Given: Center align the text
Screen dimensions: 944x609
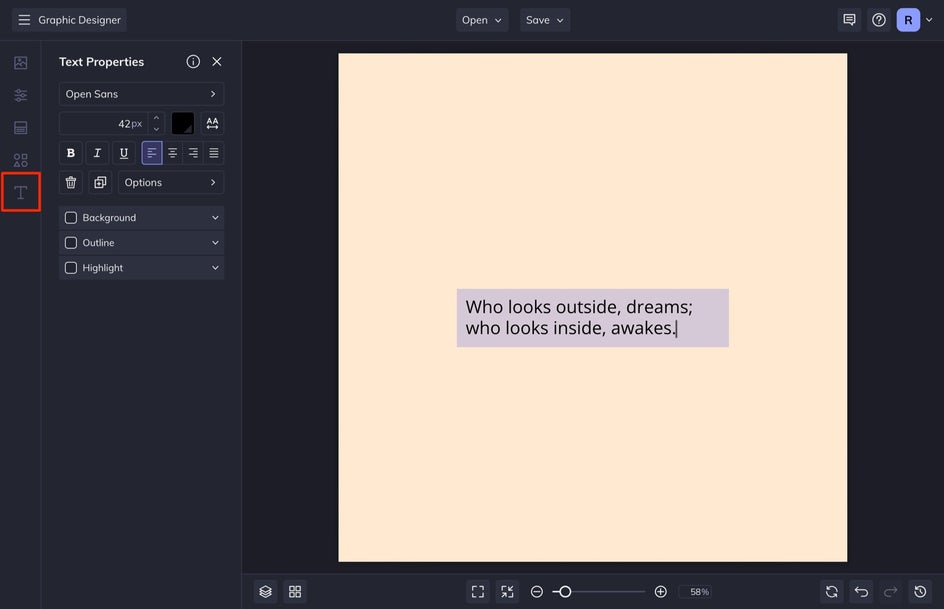Looking at the screenshot, I should pyautogui.click(x=173, y=153).
